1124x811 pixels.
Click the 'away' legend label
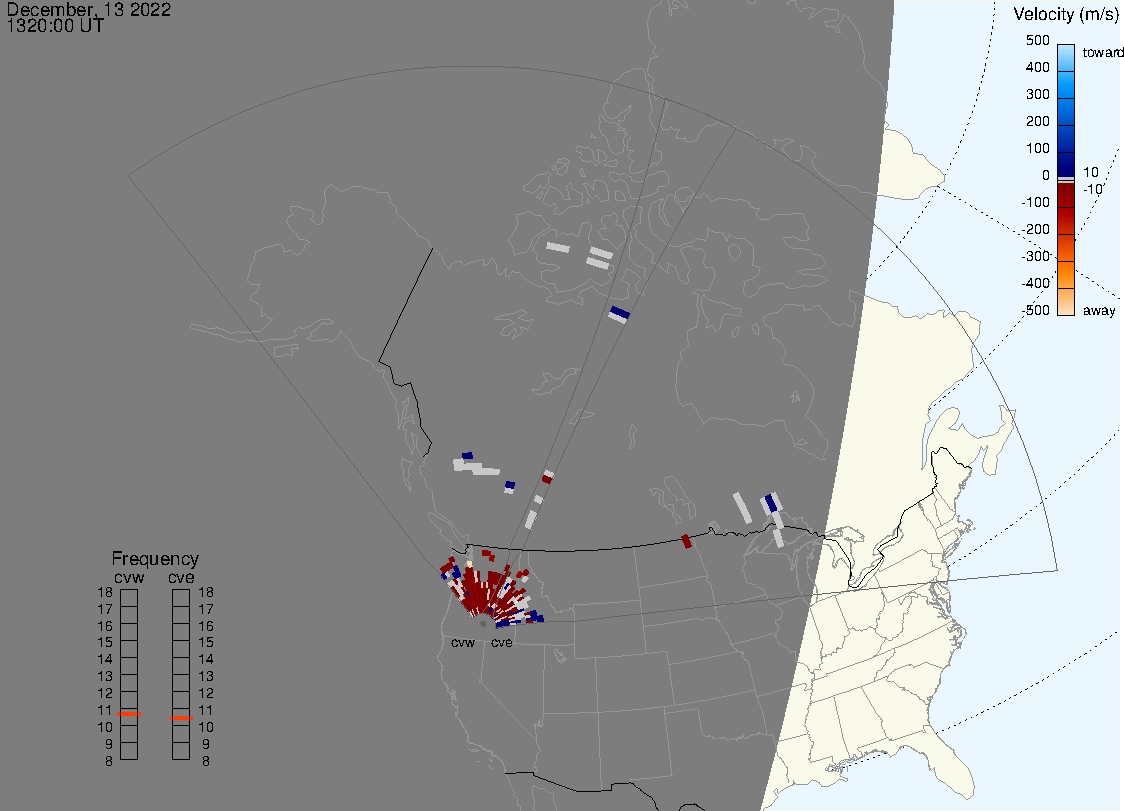[1099, 310]
